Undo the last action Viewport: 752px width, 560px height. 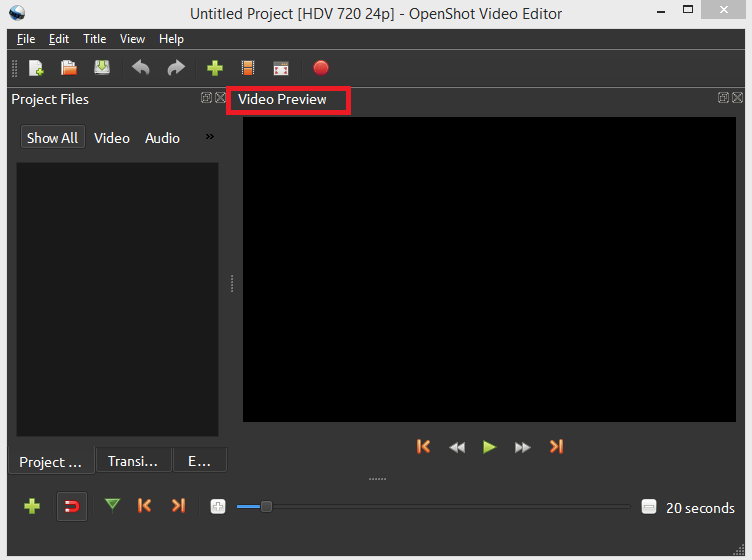click(x=141, y=68)
